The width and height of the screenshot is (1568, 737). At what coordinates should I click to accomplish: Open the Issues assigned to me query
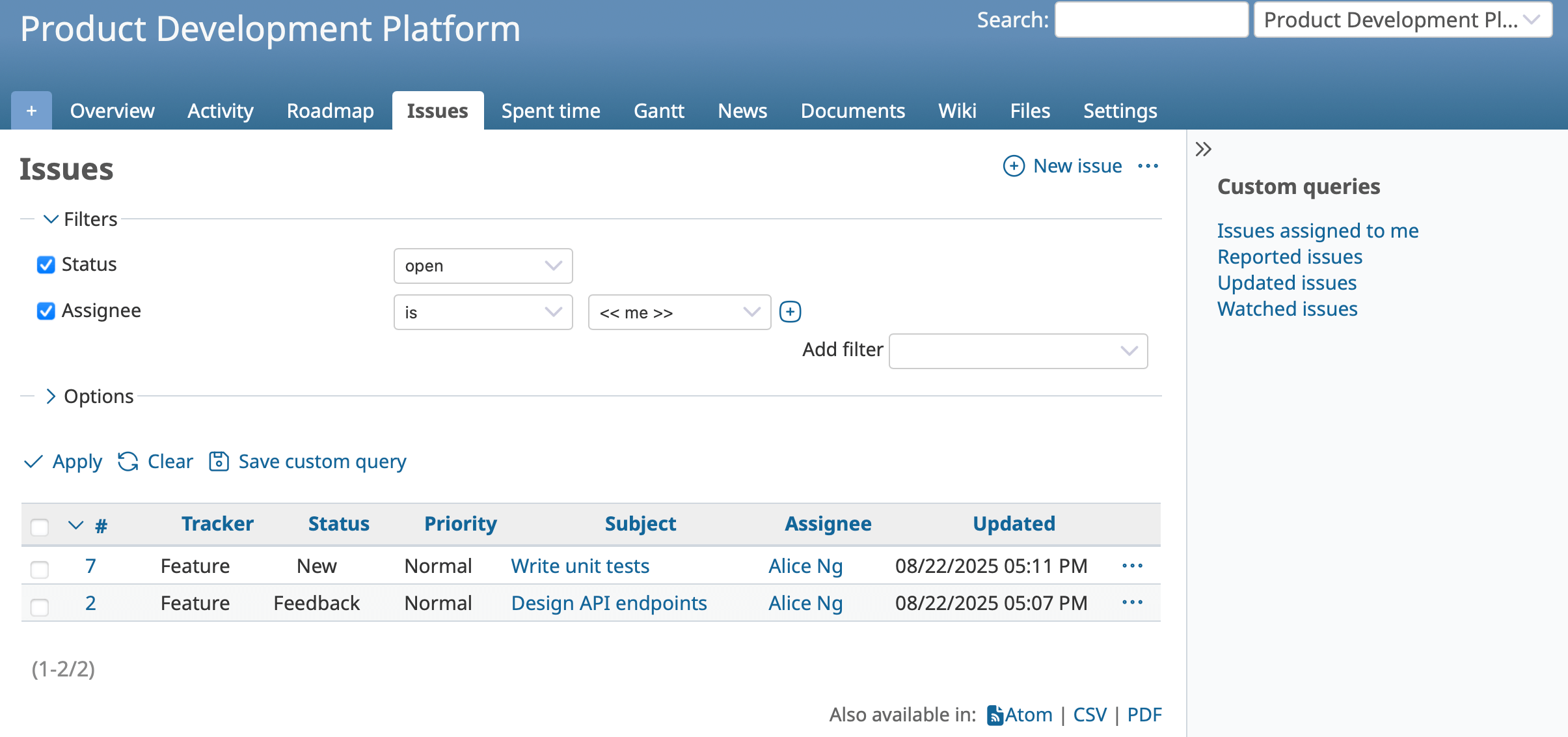[x=1318, y=230]
